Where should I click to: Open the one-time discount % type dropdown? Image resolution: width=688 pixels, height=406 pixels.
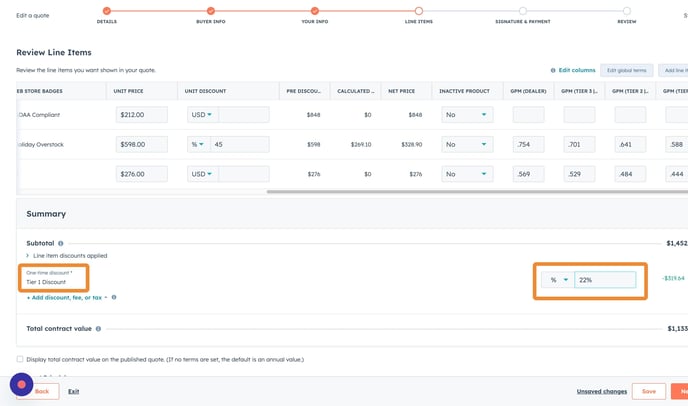click(x=556, y=280)
